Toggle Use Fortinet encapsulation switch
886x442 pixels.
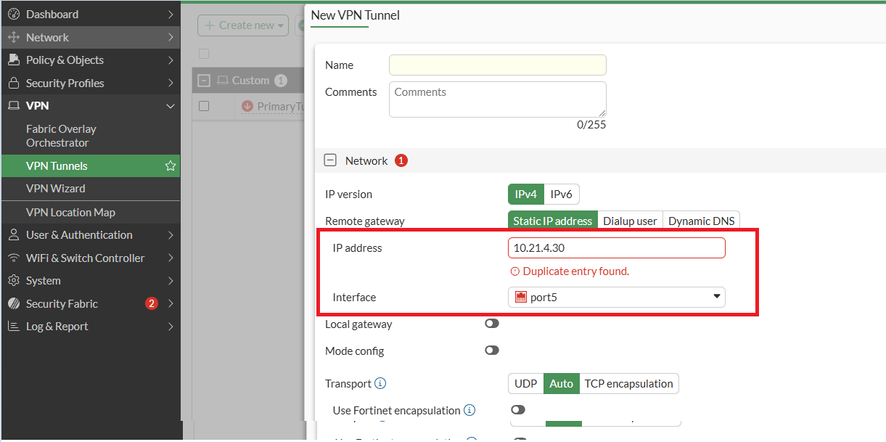pos(518,410)
